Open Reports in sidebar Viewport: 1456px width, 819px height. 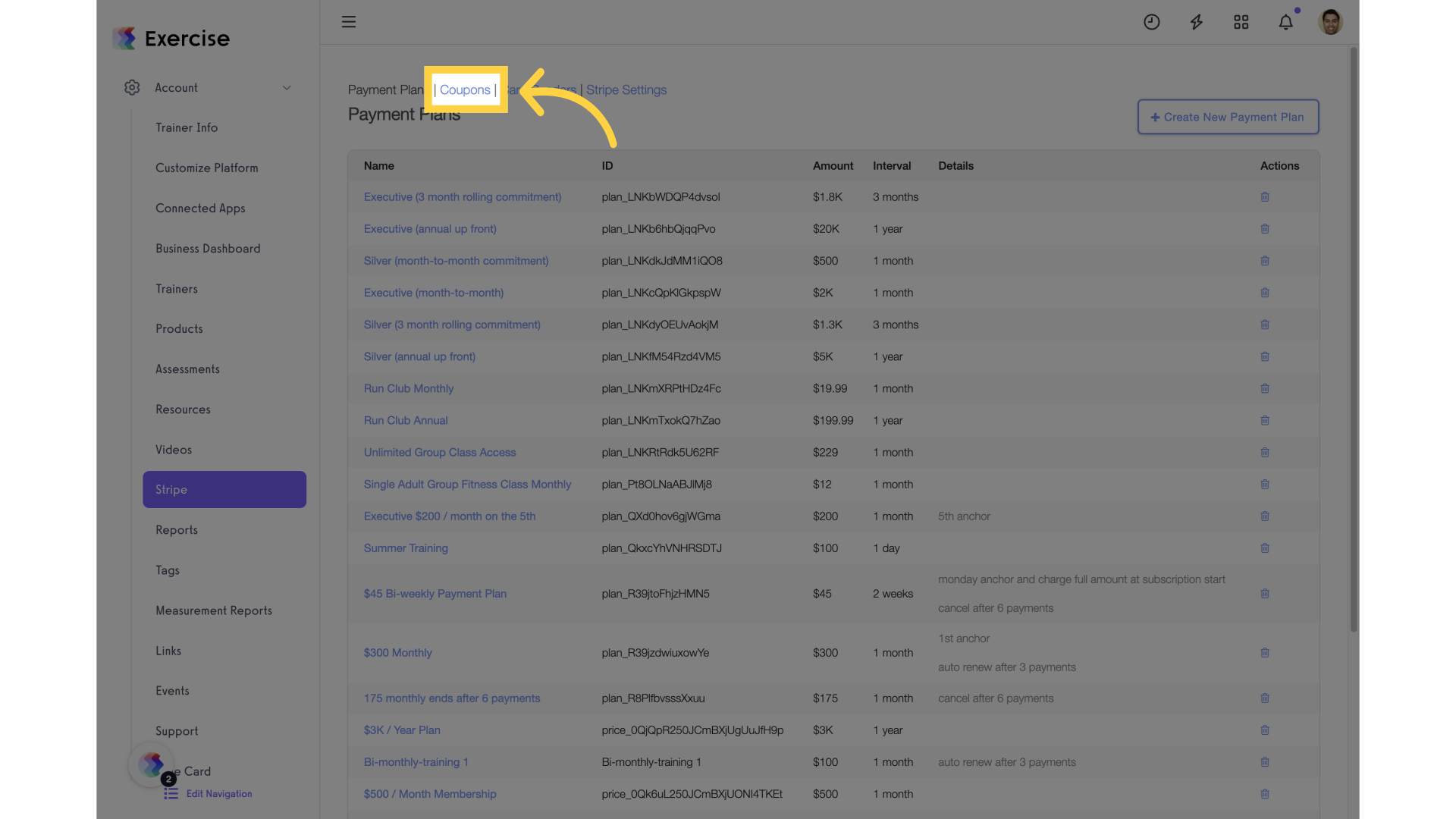click(177, 529)
